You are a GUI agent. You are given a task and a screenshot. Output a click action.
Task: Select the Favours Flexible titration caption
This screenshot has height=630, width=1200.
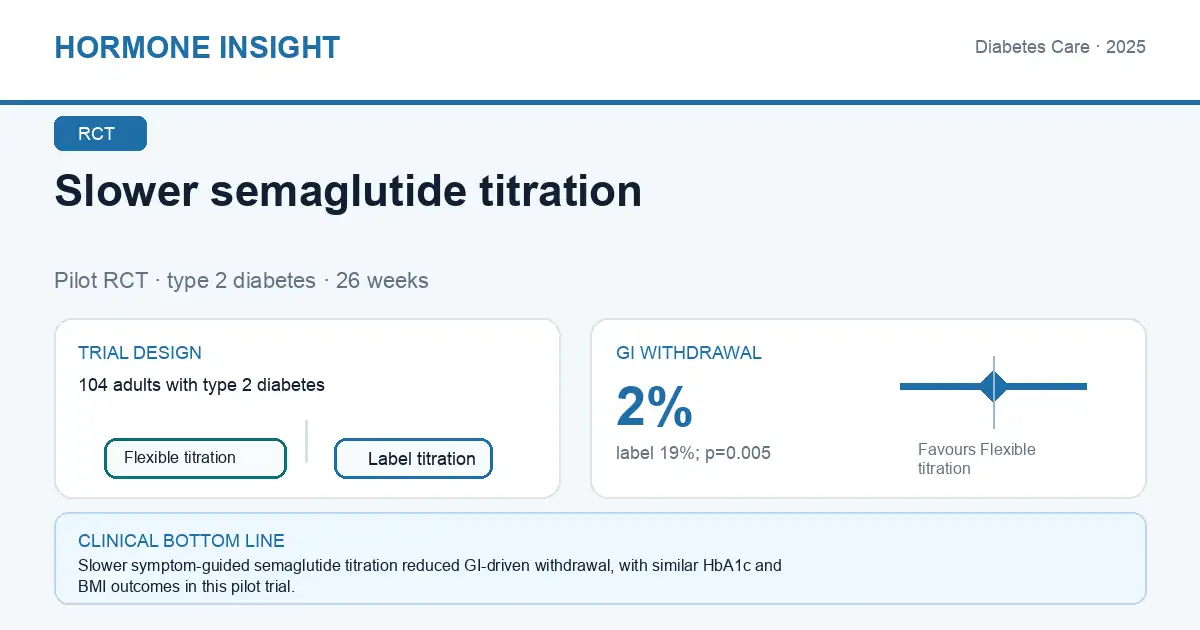977,459
